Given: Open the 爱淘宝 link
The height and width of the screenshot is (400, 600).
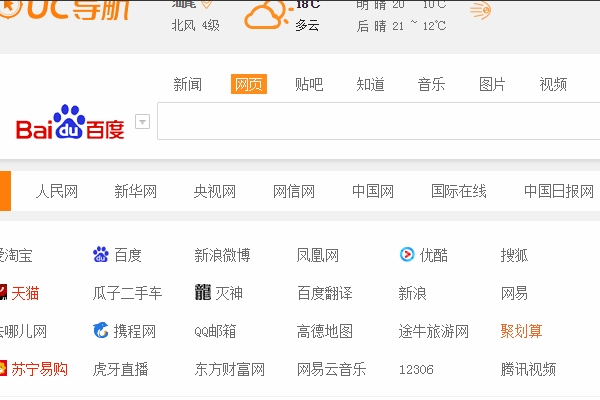Looking at the screenshot, I should coord(16,255).
